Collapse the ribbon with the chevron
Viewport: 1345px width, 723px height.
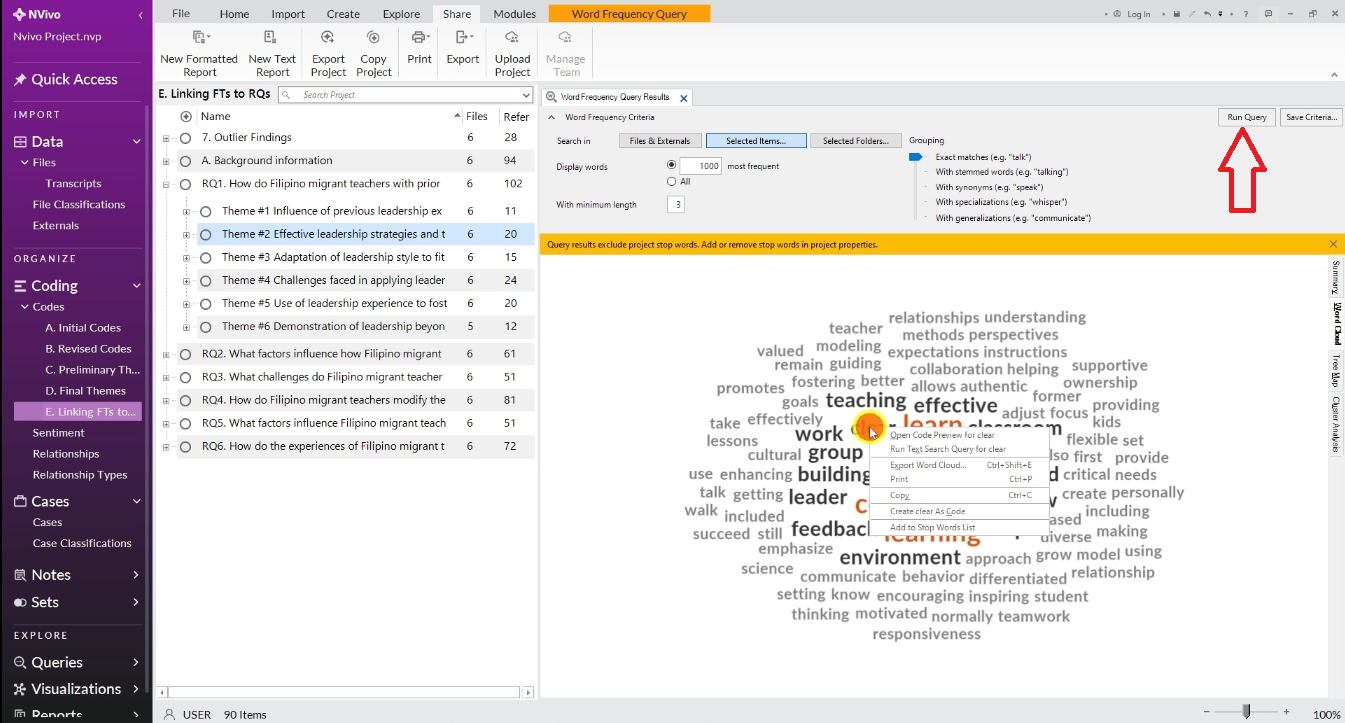(1333, 74)
